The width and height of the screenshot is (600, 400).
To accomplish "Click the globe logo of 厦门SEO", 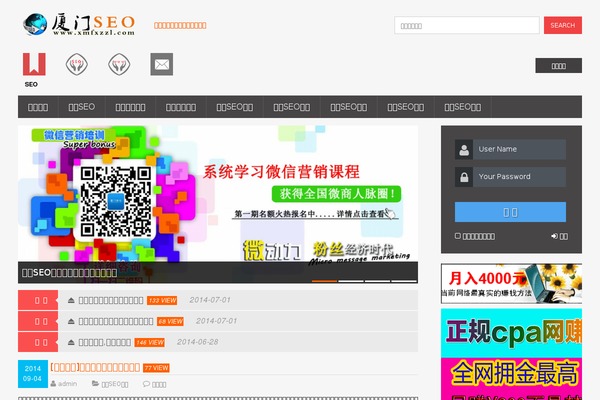I will (x=35, y=24).
